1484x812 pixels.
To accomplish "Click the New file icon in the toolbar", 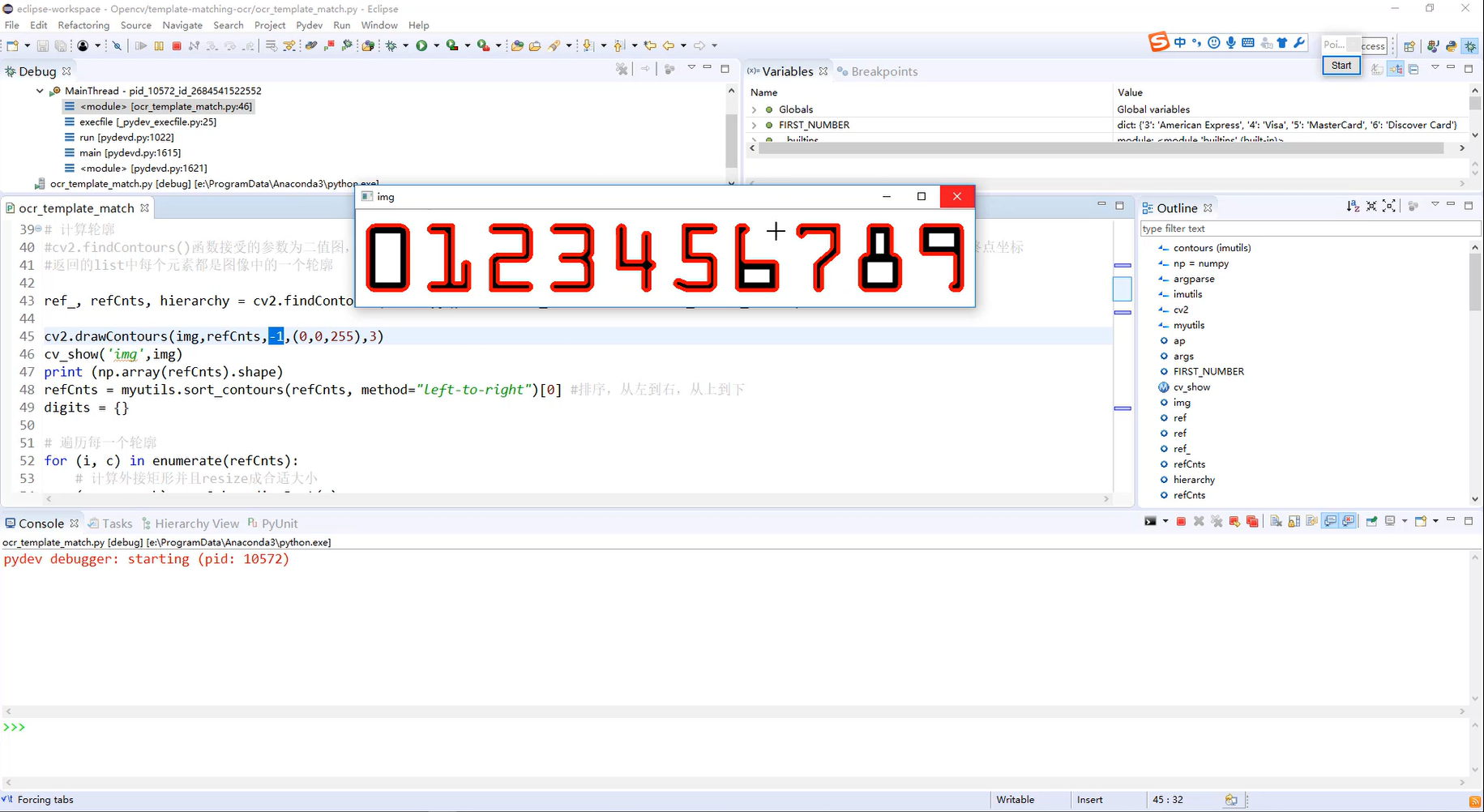I will pyautogui.click(x=12, y=45).
